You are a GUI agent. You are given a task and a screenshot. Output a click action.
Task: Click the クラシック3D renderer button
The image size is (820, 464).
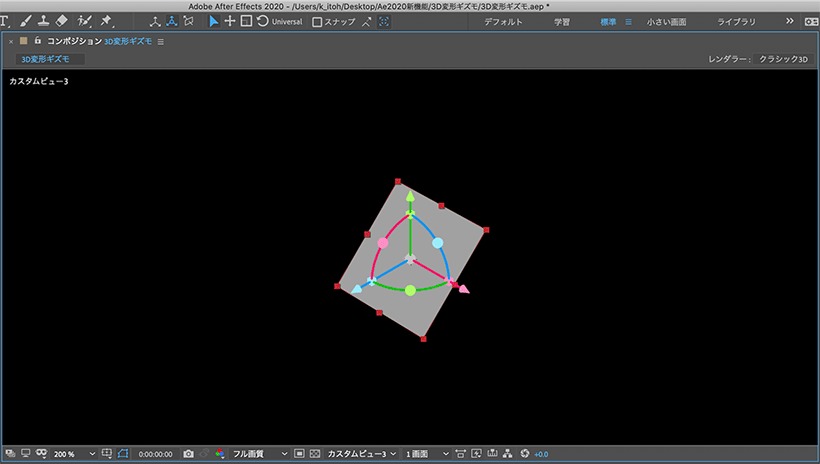[783, 59]
